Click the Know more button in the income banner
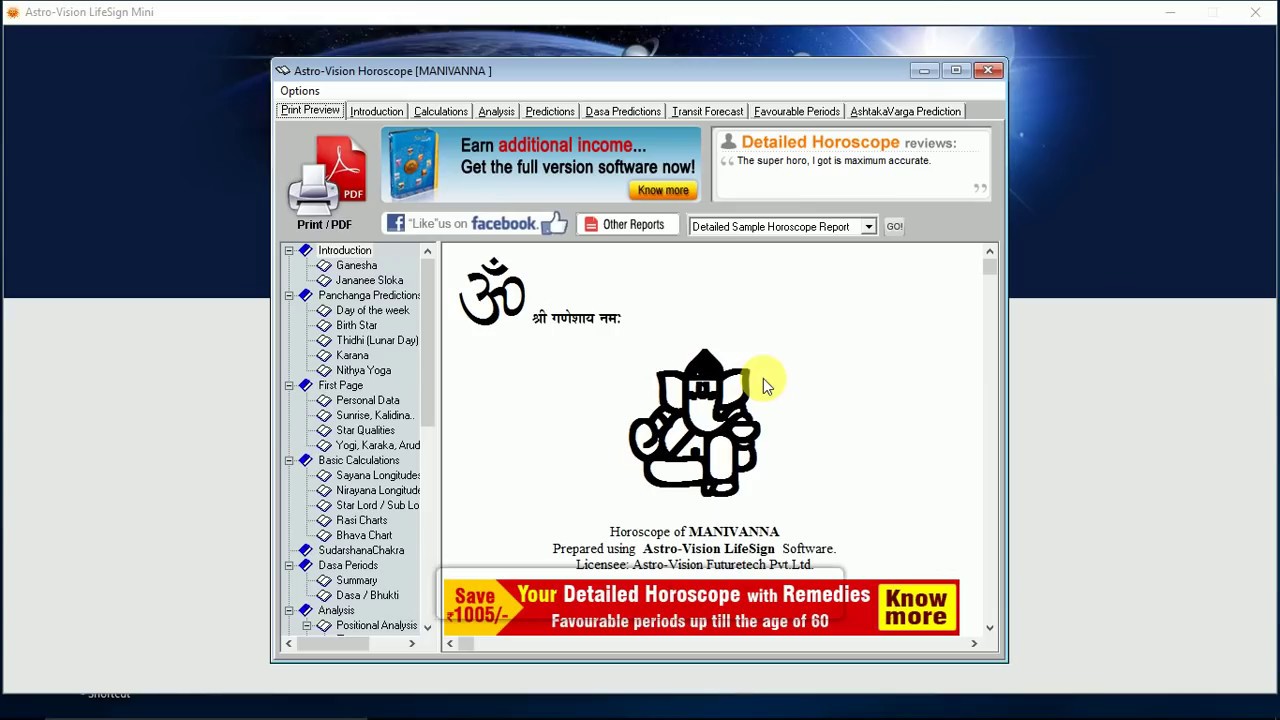This screenshot has height=720, width=1280. [663, 190]
